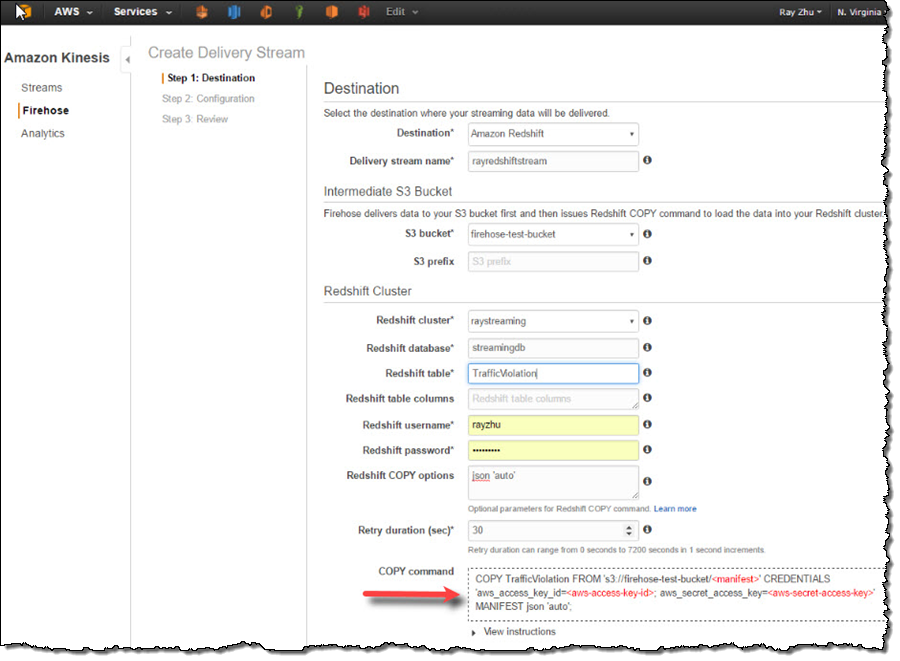Screen dimensions: 900x661
Task: Collapse the Amazon Kinesis side navigation panel
Action: tap(127, 61)
